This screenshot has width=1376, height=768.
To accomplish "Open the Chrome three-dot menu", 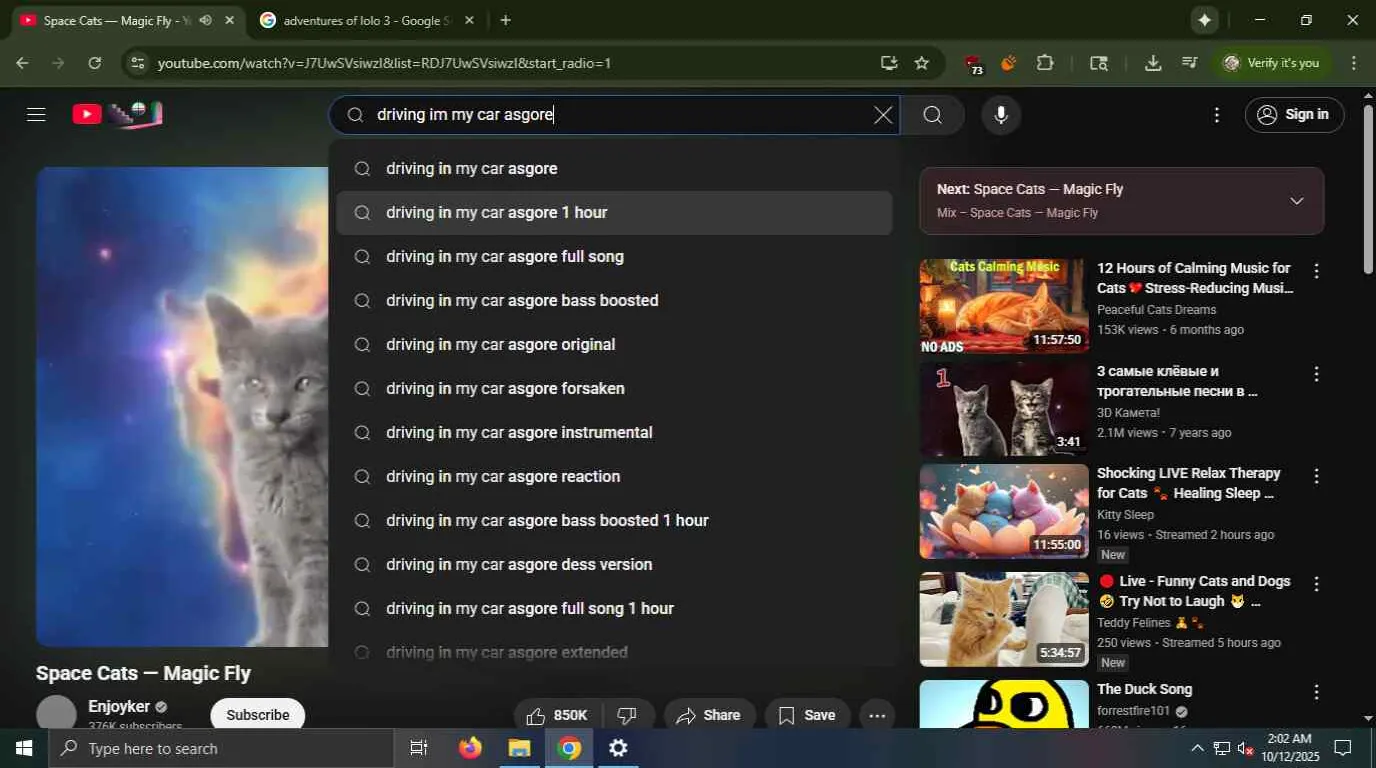I will pos(1354,63).
